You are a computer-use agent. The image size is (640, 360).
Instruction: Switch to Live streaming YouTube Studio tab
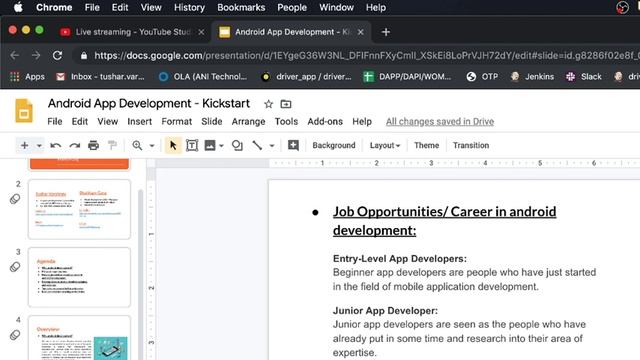133,32
